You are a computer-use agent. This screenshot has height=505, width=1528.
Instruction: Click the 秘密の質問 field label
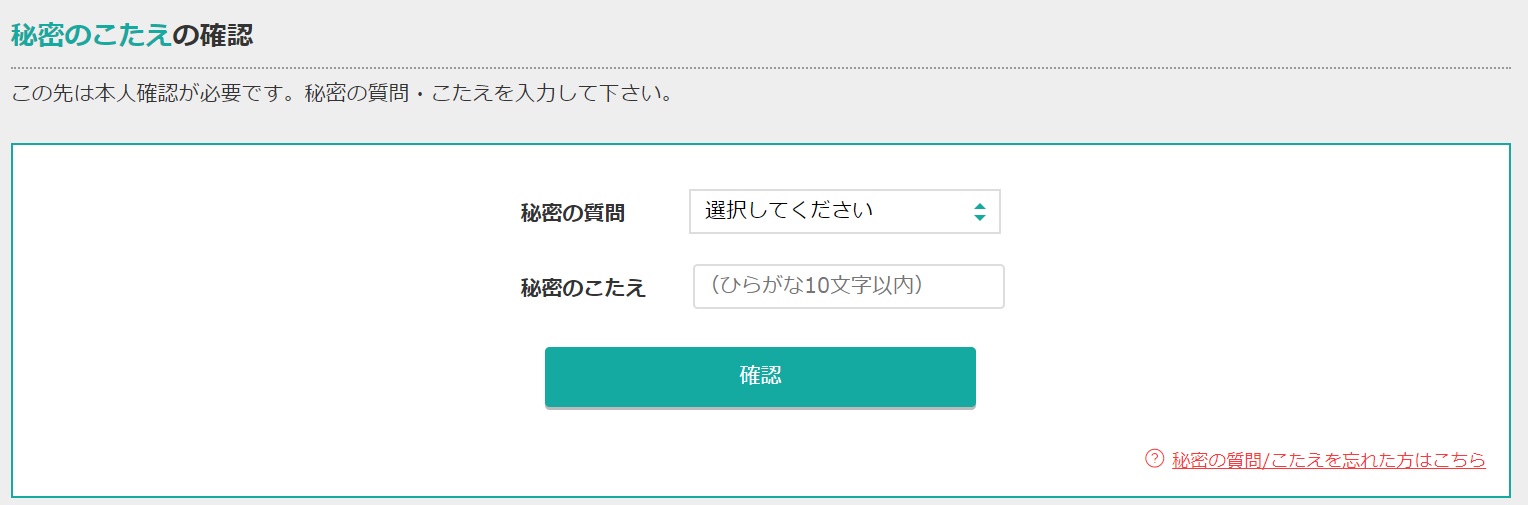coord(573,213)
